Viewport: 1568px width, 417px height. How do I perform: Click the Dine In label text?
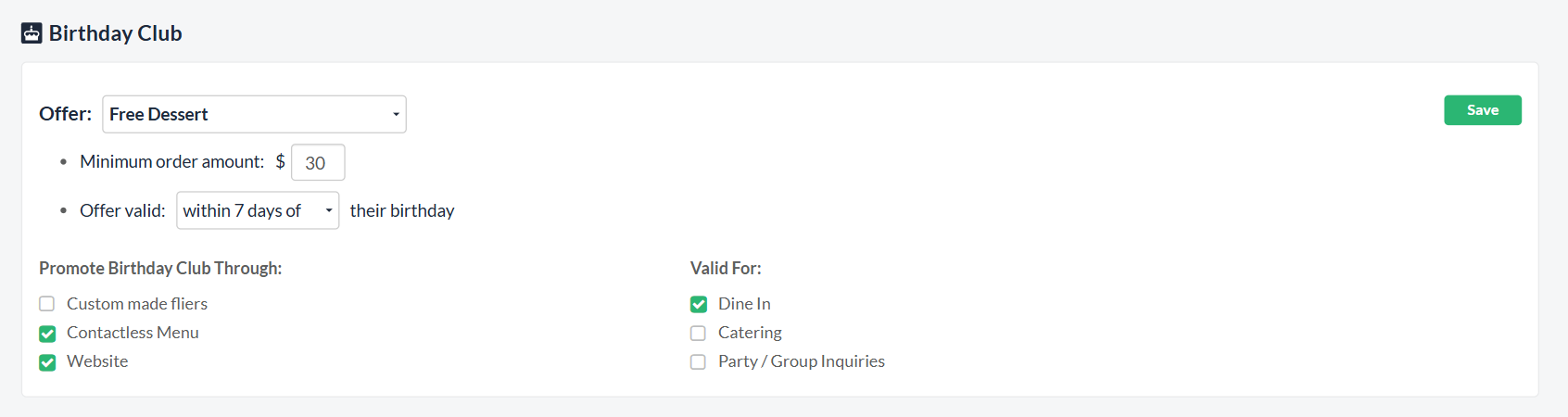(x=744, y=304)
